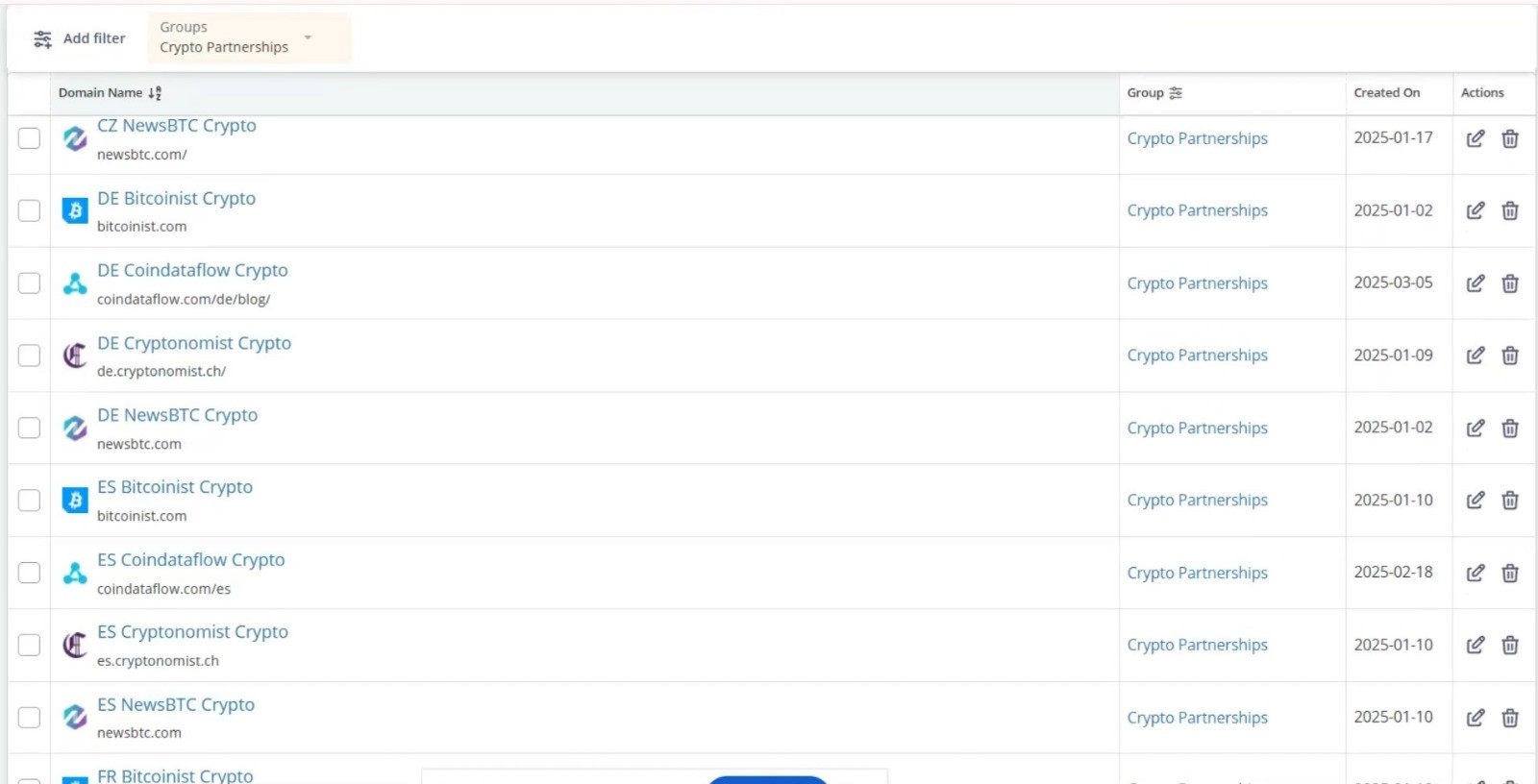The width and height of the screenshot is (1538, 784).
Task: Click the Cryptonomist logo in DE Cryptonomist row
Action: (x=75, y=355)
